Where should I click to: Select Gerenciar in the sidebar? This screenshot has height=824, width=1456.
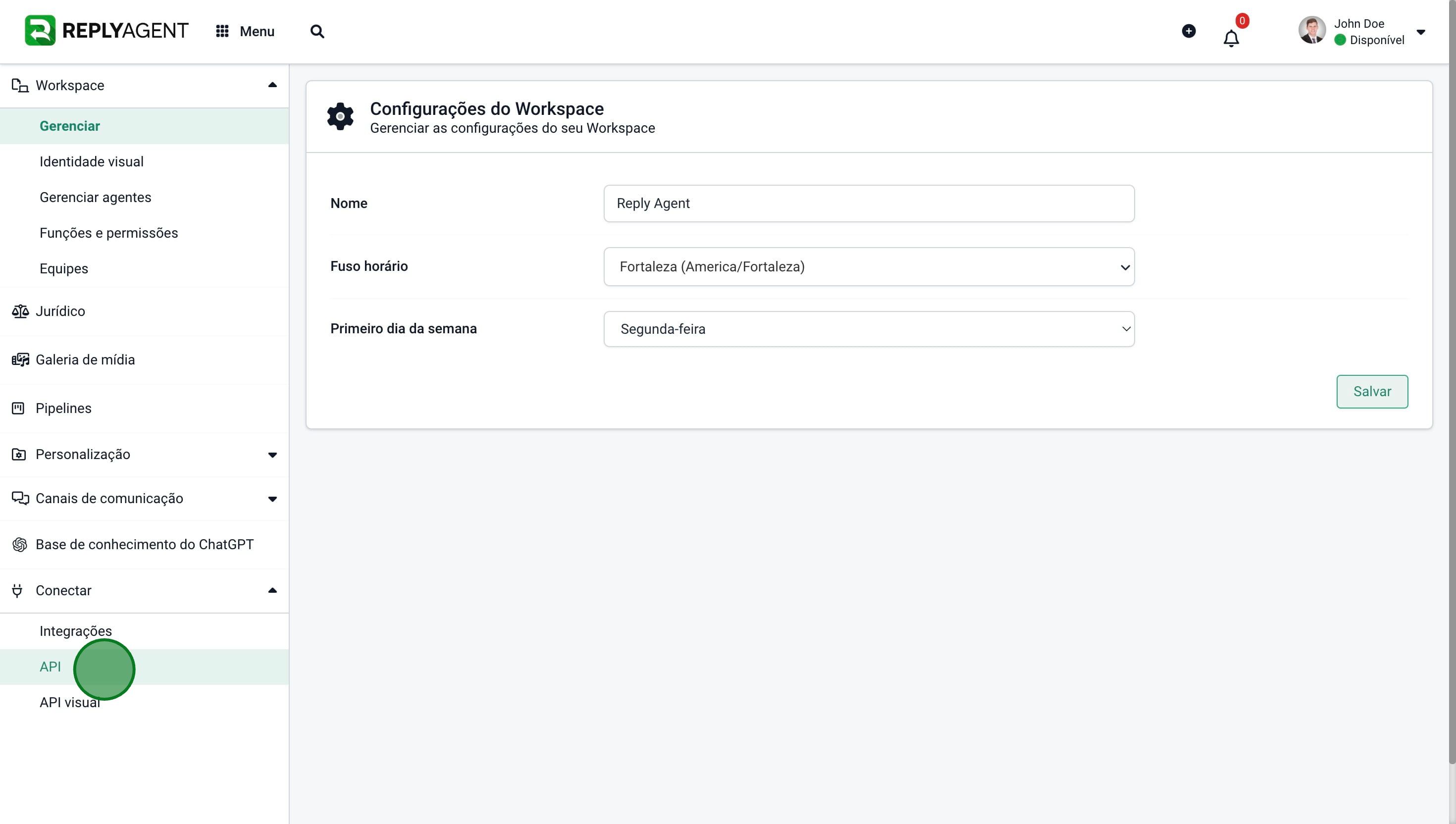(x=144, y=126)
